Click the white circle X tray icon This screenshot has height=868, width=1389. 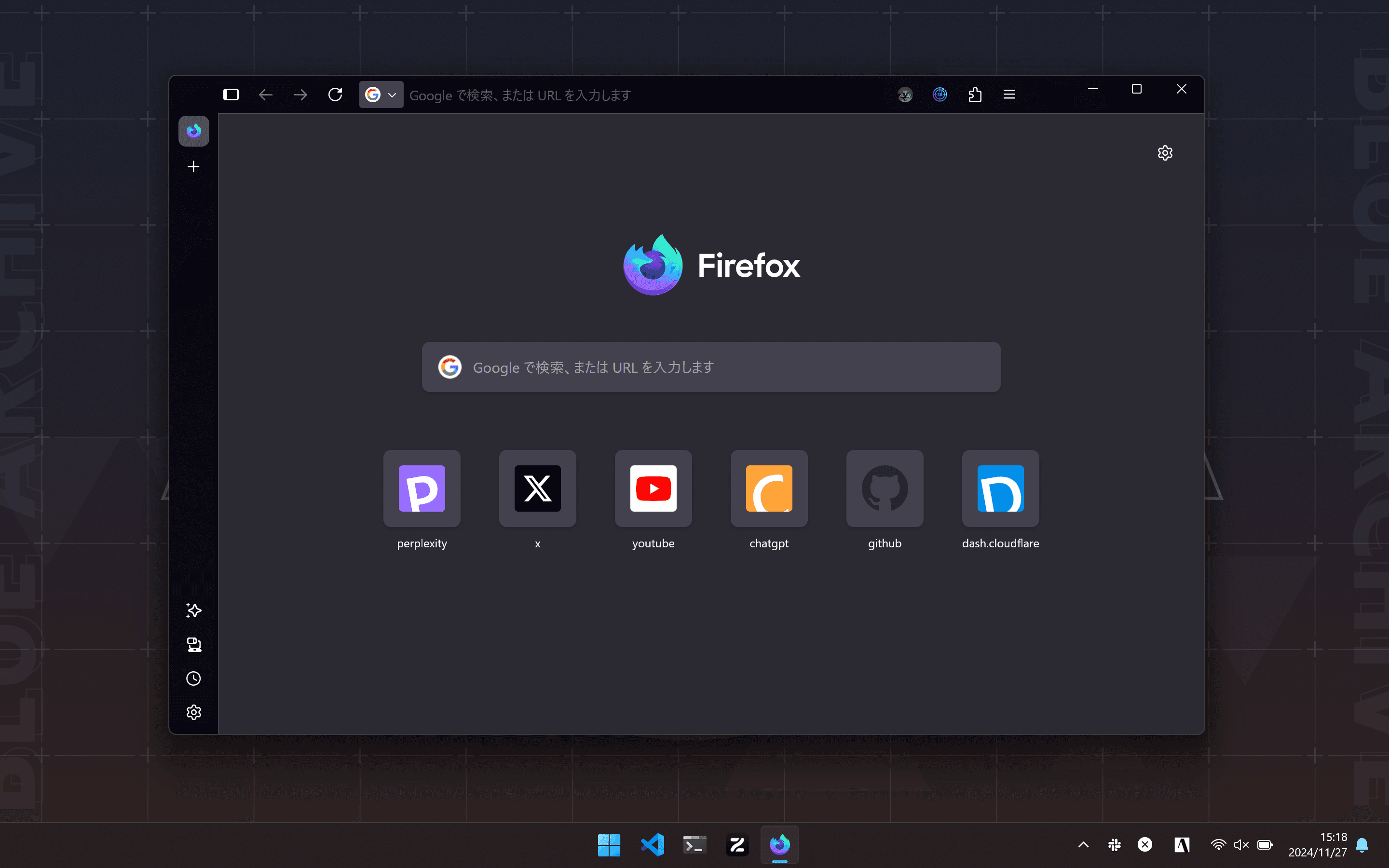1145,845
